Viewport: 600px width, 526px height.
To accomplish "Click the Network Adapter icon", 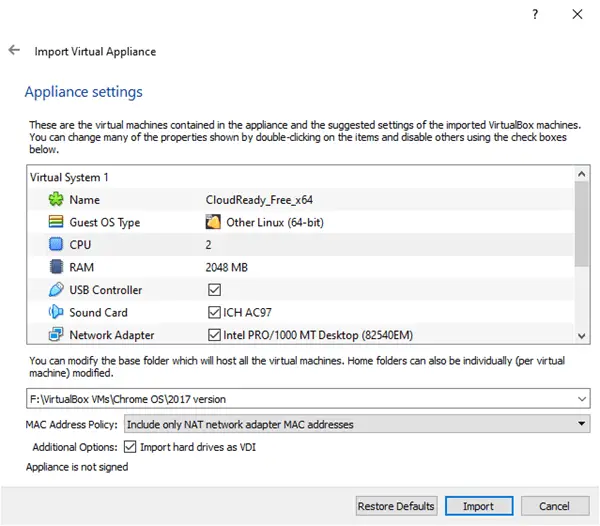I will tap(56, 334).
